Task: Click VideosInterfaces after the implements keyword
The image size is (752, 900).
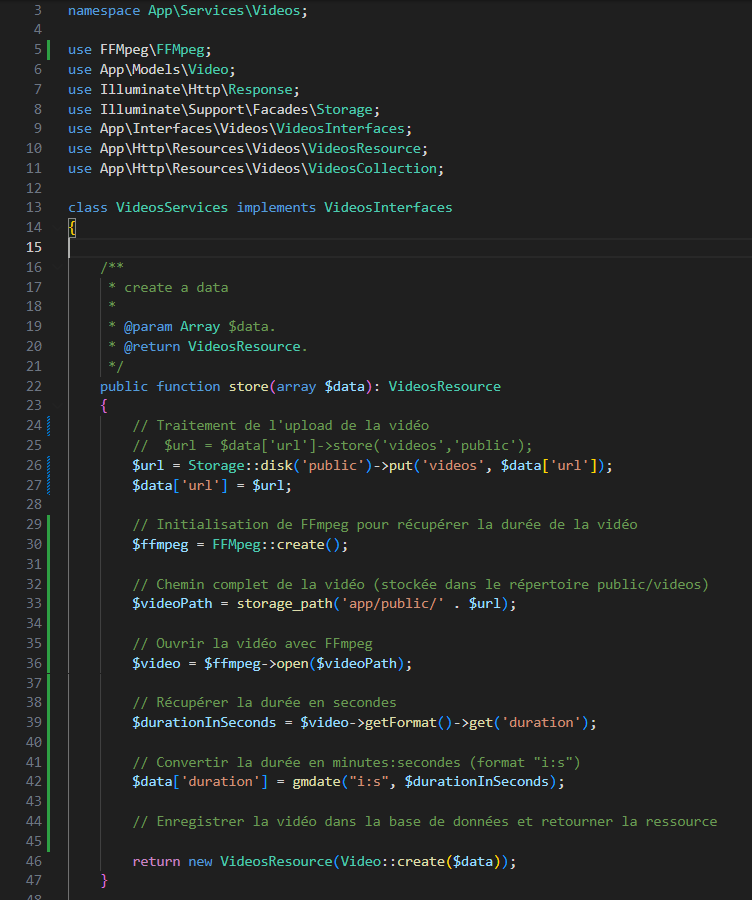Action: [x=388, y=208]
